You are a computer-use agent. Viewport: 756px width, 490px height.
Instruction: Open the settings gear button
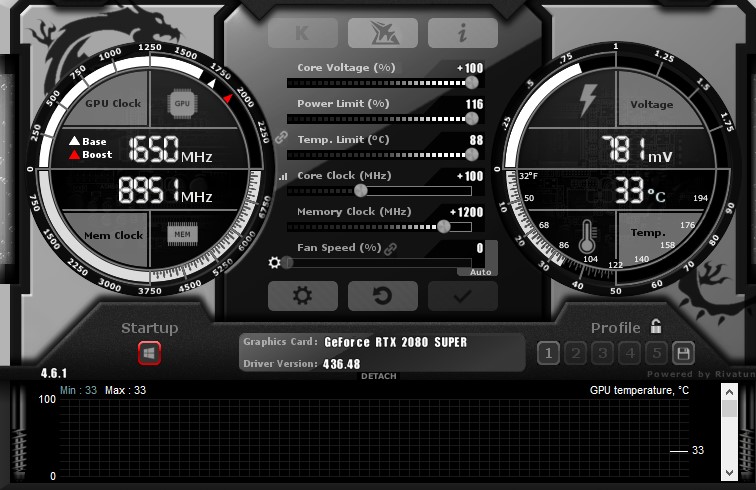click(x=302, y=296)
